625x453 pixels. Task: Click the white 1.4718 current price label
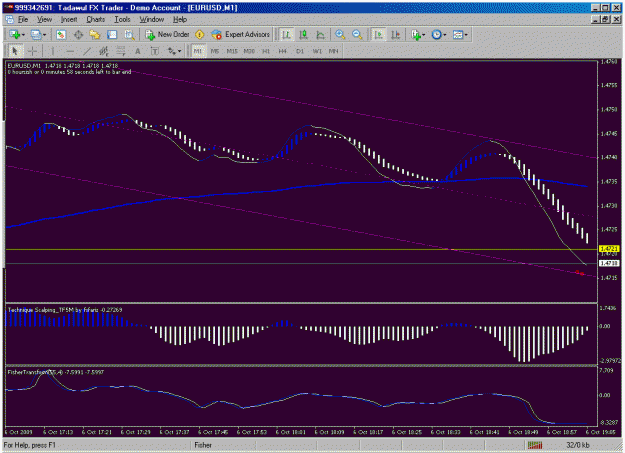pos(609,263)
